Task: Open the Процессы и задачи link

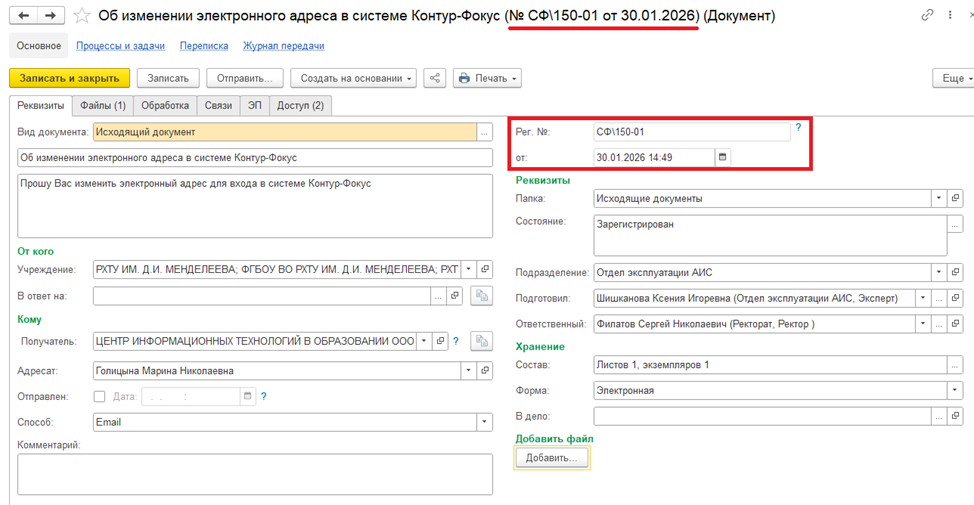Action: click(120, 46)
